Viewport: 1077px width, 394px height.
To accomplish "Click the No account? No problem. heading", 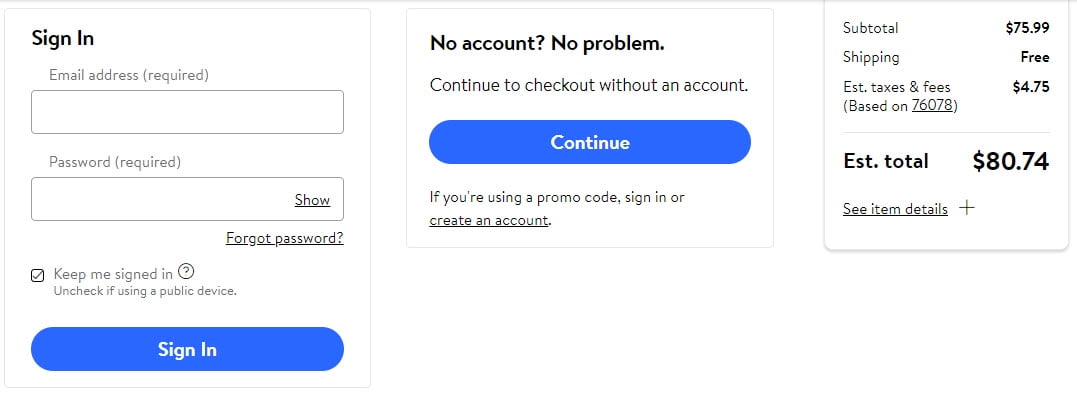I will click(x=547, y=43).
